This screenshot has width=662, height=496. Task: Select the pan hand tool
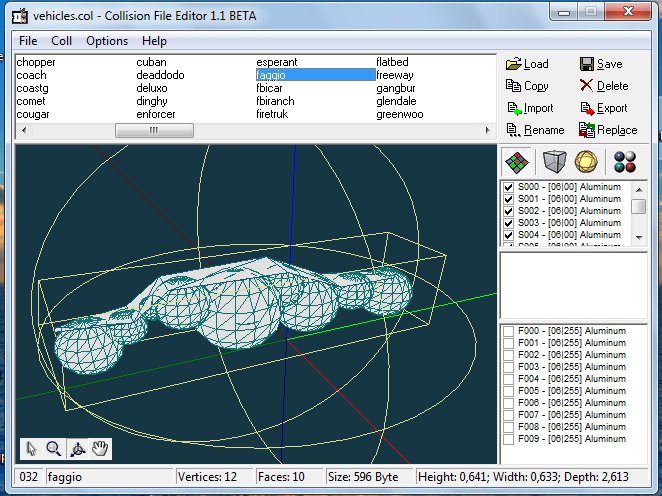point(100,448)
